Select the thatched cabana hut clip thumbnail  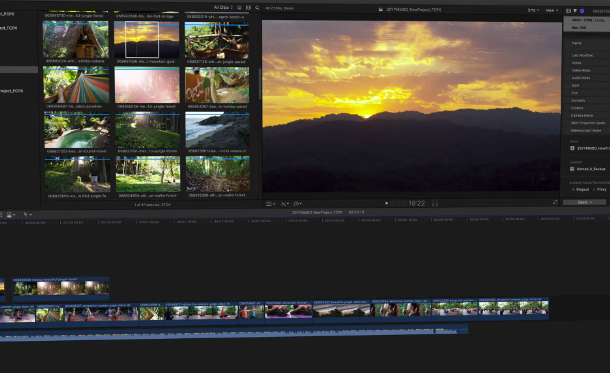click(75, 40)
